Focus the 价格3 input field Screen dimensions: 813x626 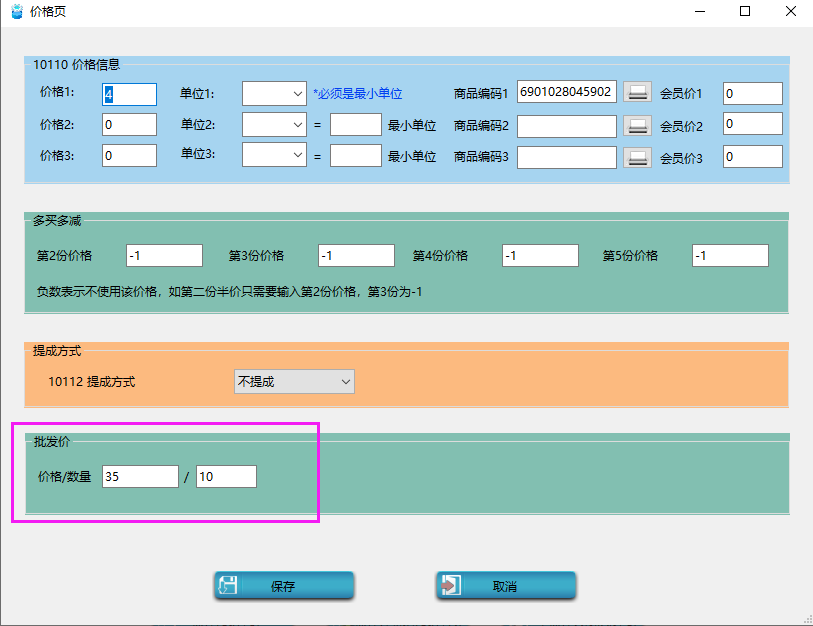coord(129,156)
